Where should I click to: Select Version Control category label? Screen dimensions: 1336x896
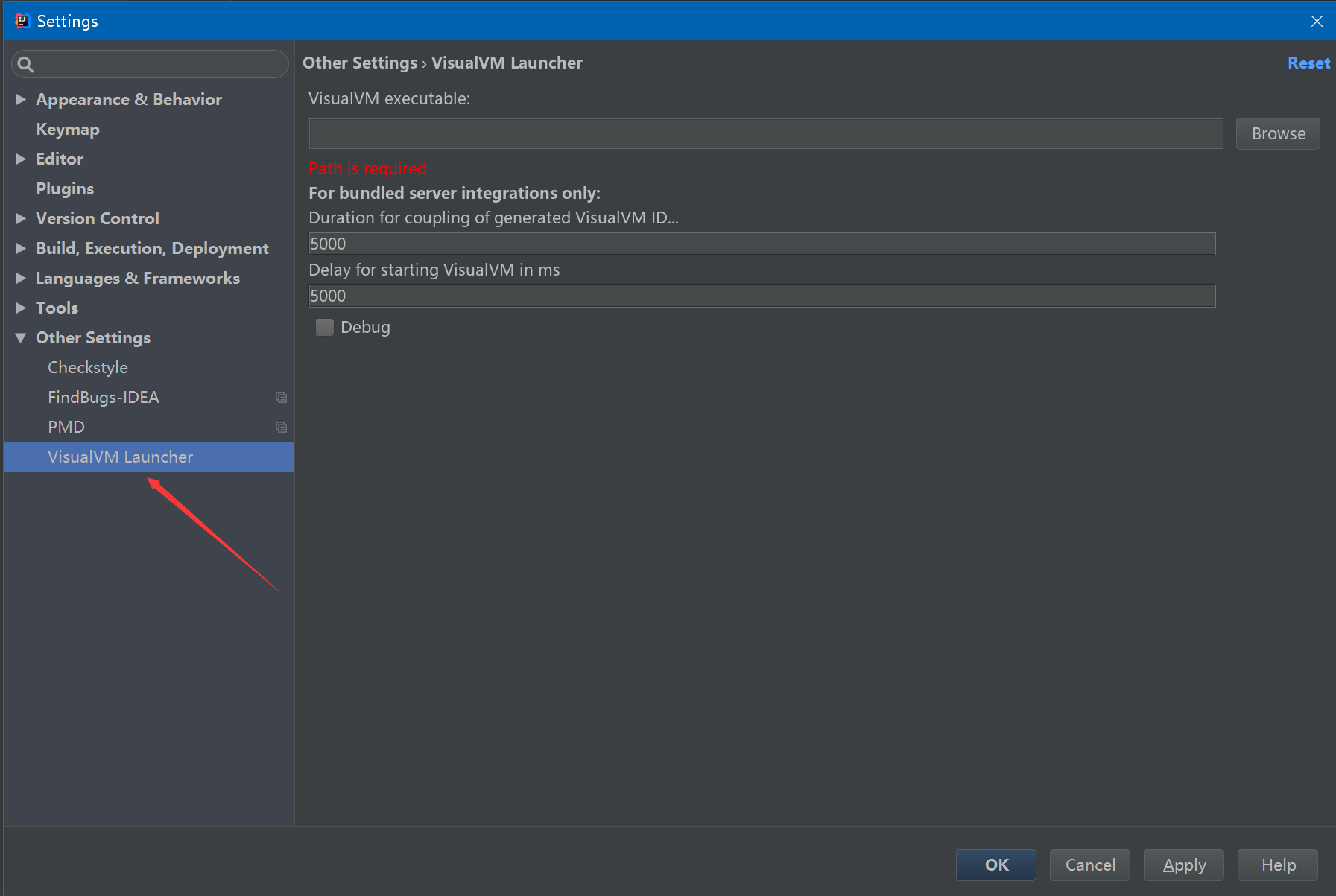coord(98,218)
